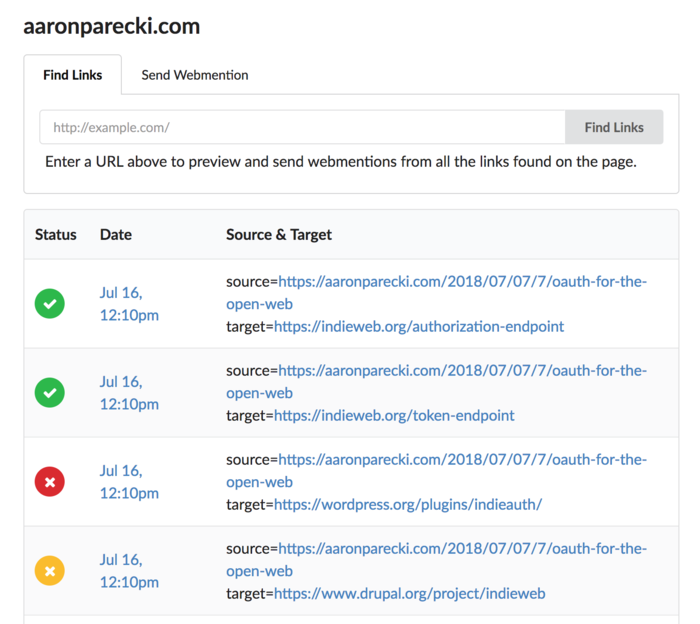Click green check icon for token-endpoint row
The height and width of the screenshot is (624, 700).
click(x=50, y=393)
